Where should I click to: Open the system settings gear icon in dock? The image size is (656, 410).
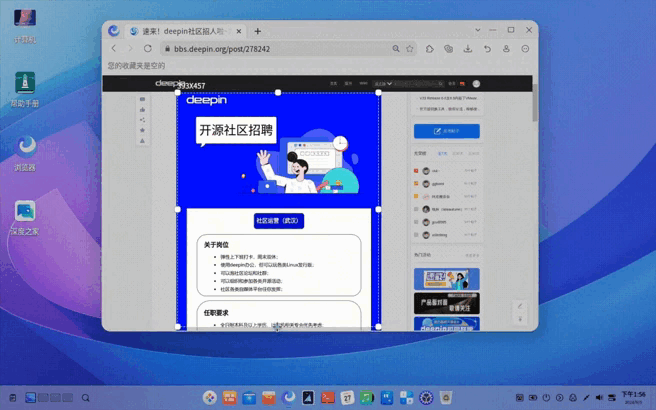click(x=426, y=397)
